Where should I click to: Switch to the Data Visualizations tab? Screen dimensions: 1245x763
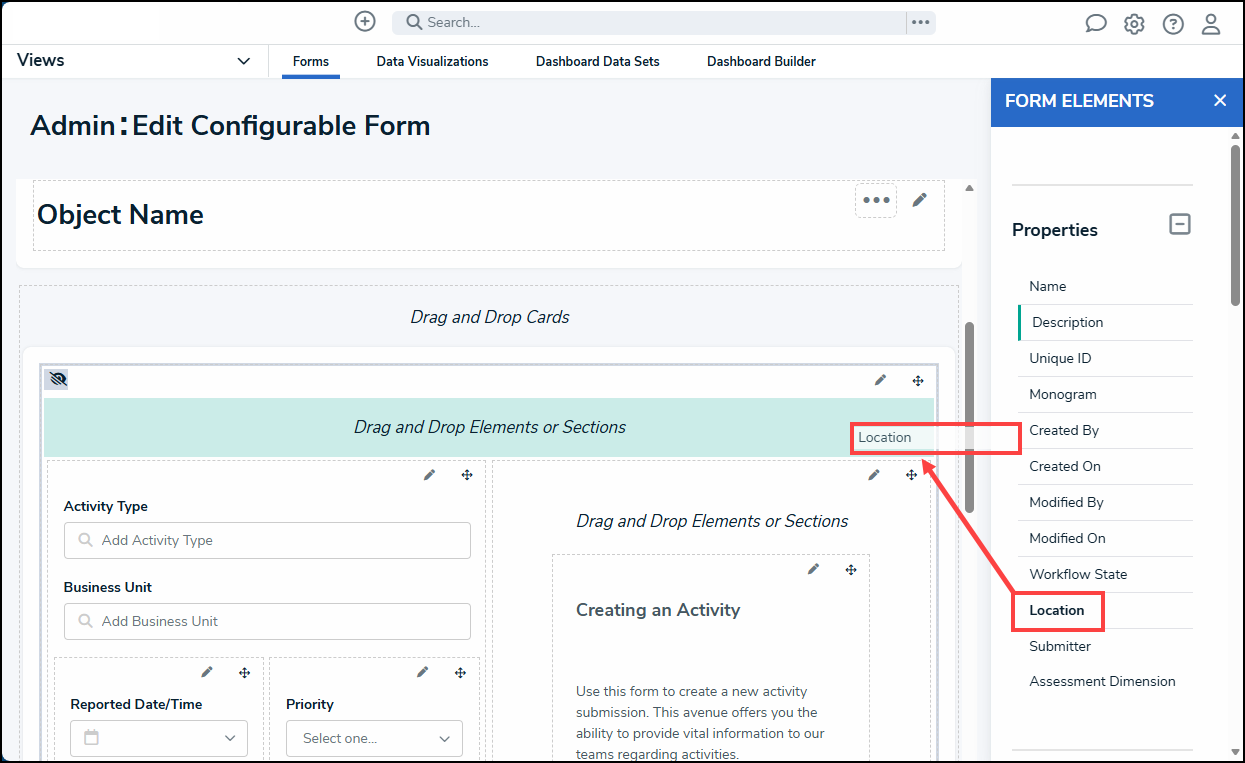point(432,61)
